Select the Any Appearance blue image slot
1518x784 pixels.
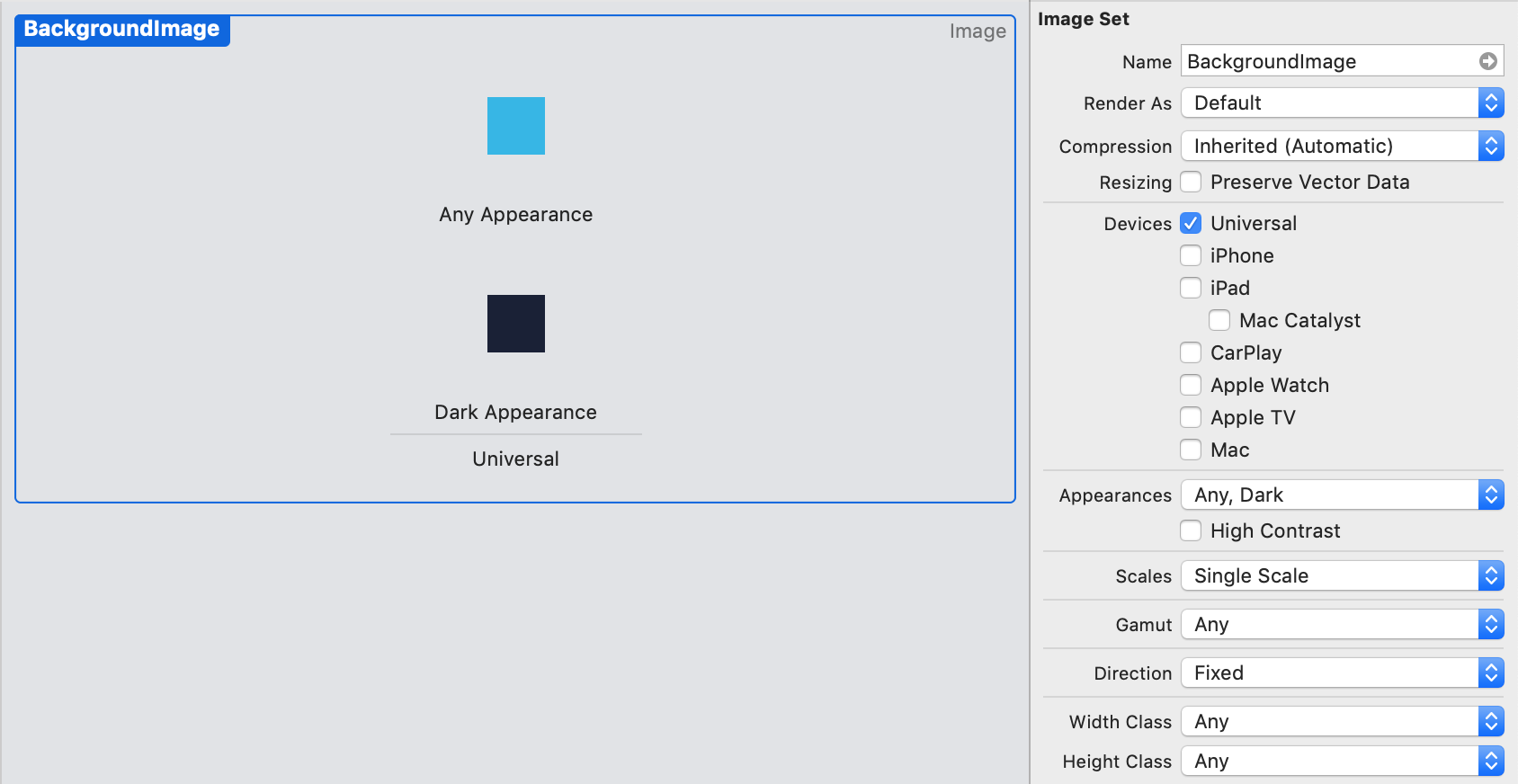coord(516,126)
